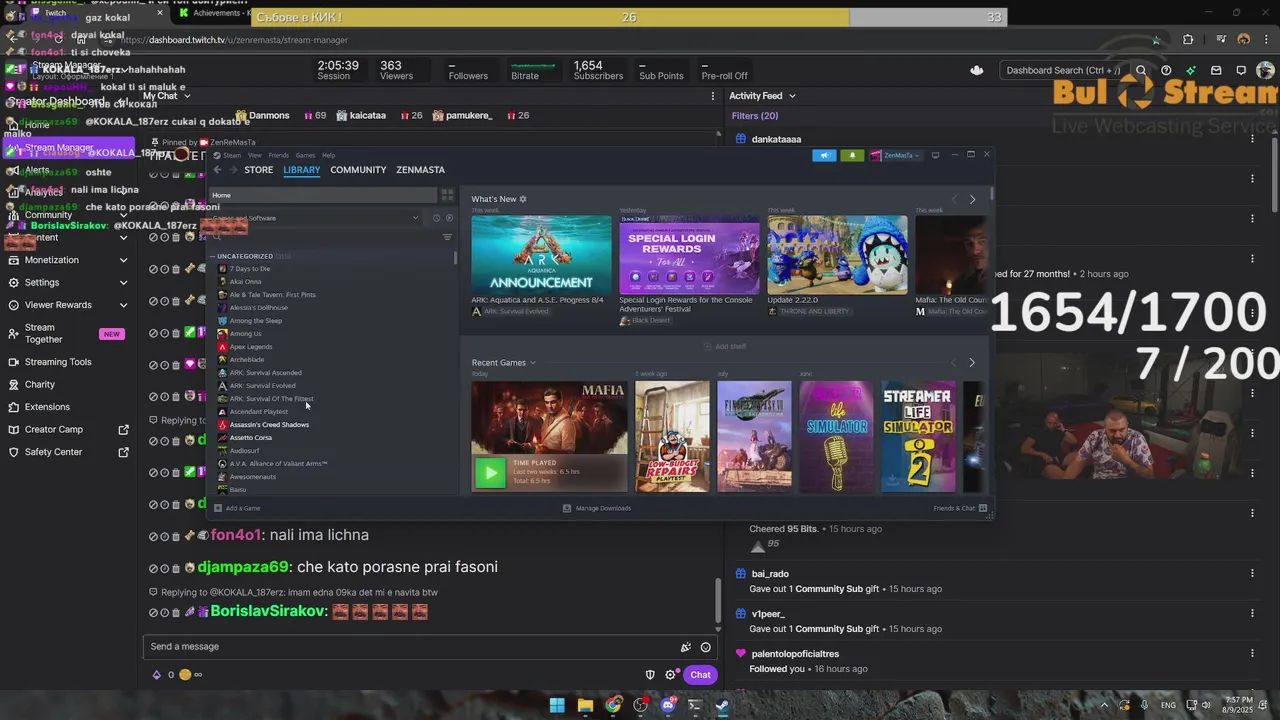Screen dimensions: 1280x720
Task: Open Twitch chat settings gear
Action: [670, 675]
